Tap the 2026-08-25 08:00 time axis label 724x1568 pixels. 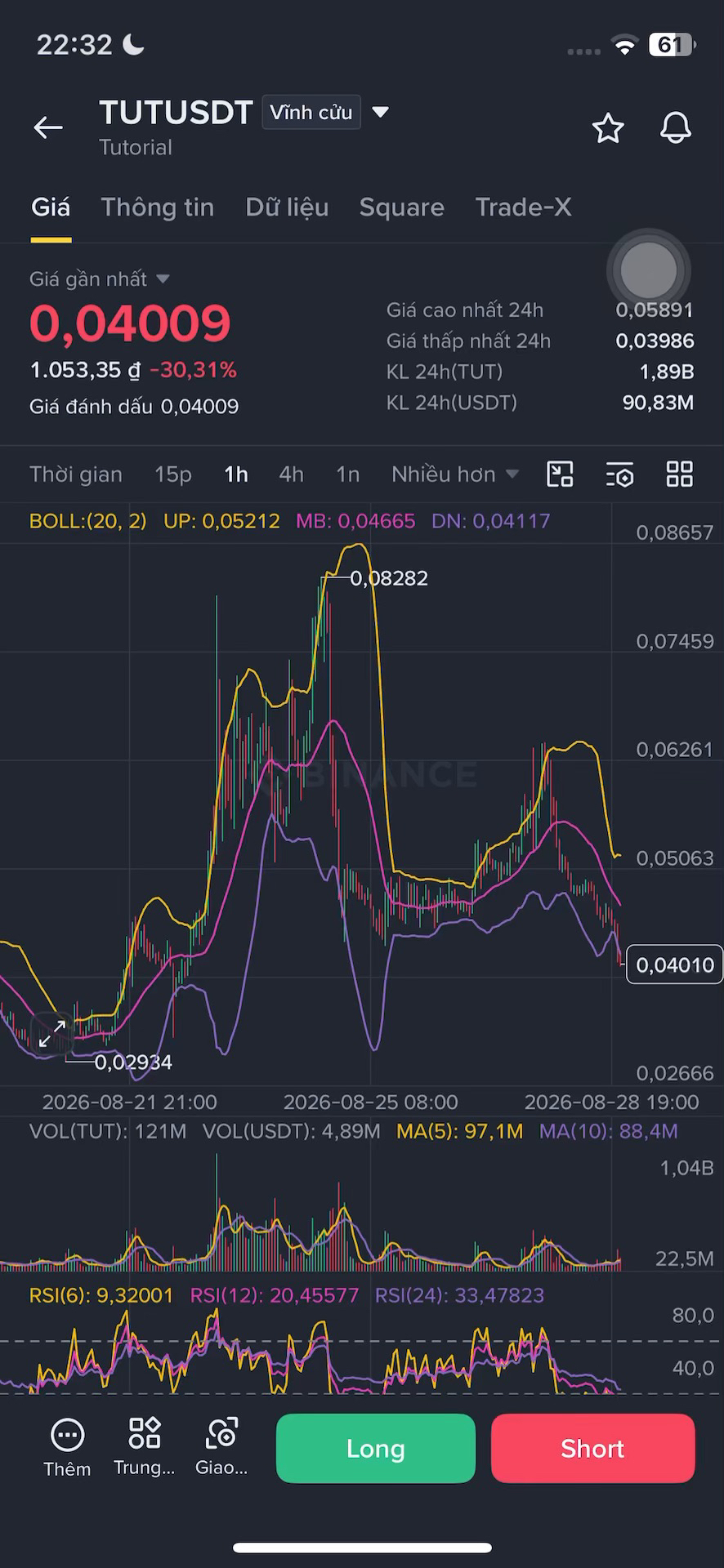pyautogui.click(x=371, y=1102)
